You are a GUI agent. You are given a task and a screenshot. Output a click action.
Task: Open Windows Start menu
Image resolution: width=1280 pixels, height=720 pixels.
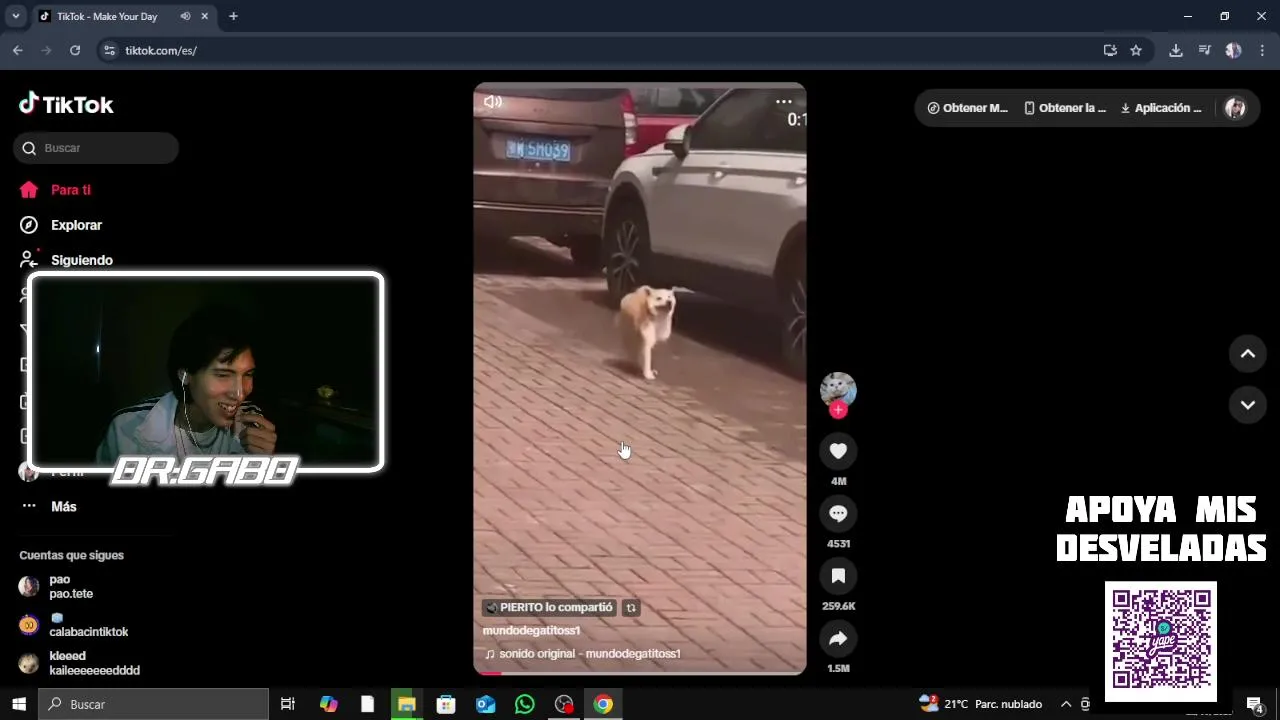[18, 704]
